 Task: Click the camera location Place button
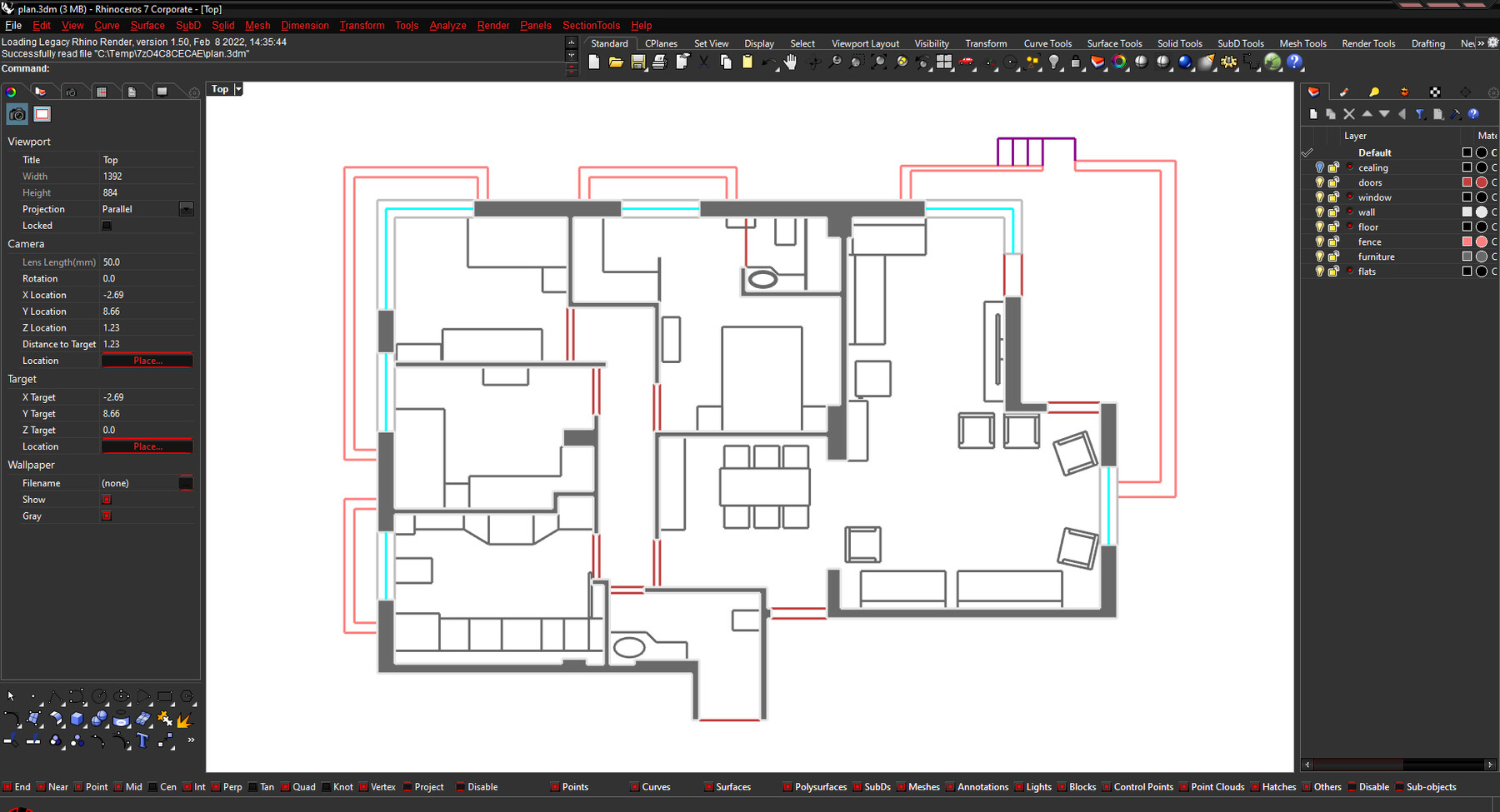click(147, 361)
